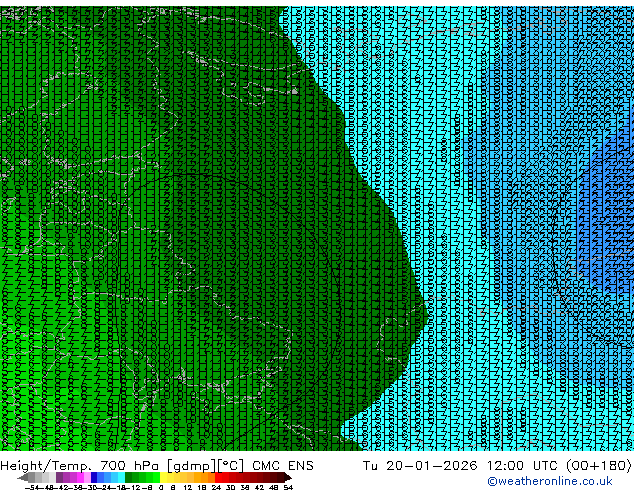Pick the bright red legend swatch at 24
Image resolution: width=634 pixels, height=490 pixels.
coord(218,477)
